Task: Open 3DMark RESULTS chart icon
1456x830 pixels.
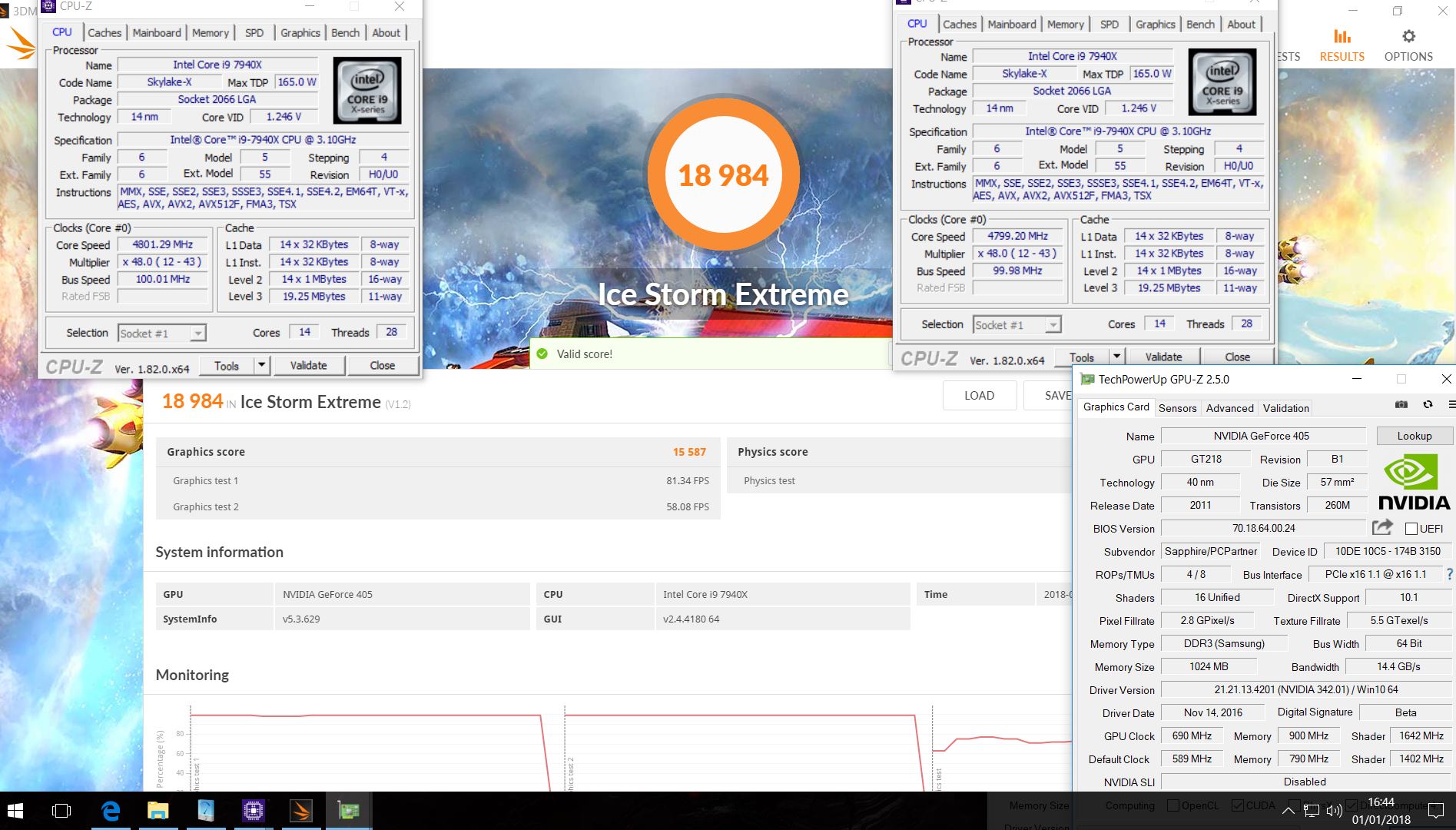Action: (x=1342, y=36)
